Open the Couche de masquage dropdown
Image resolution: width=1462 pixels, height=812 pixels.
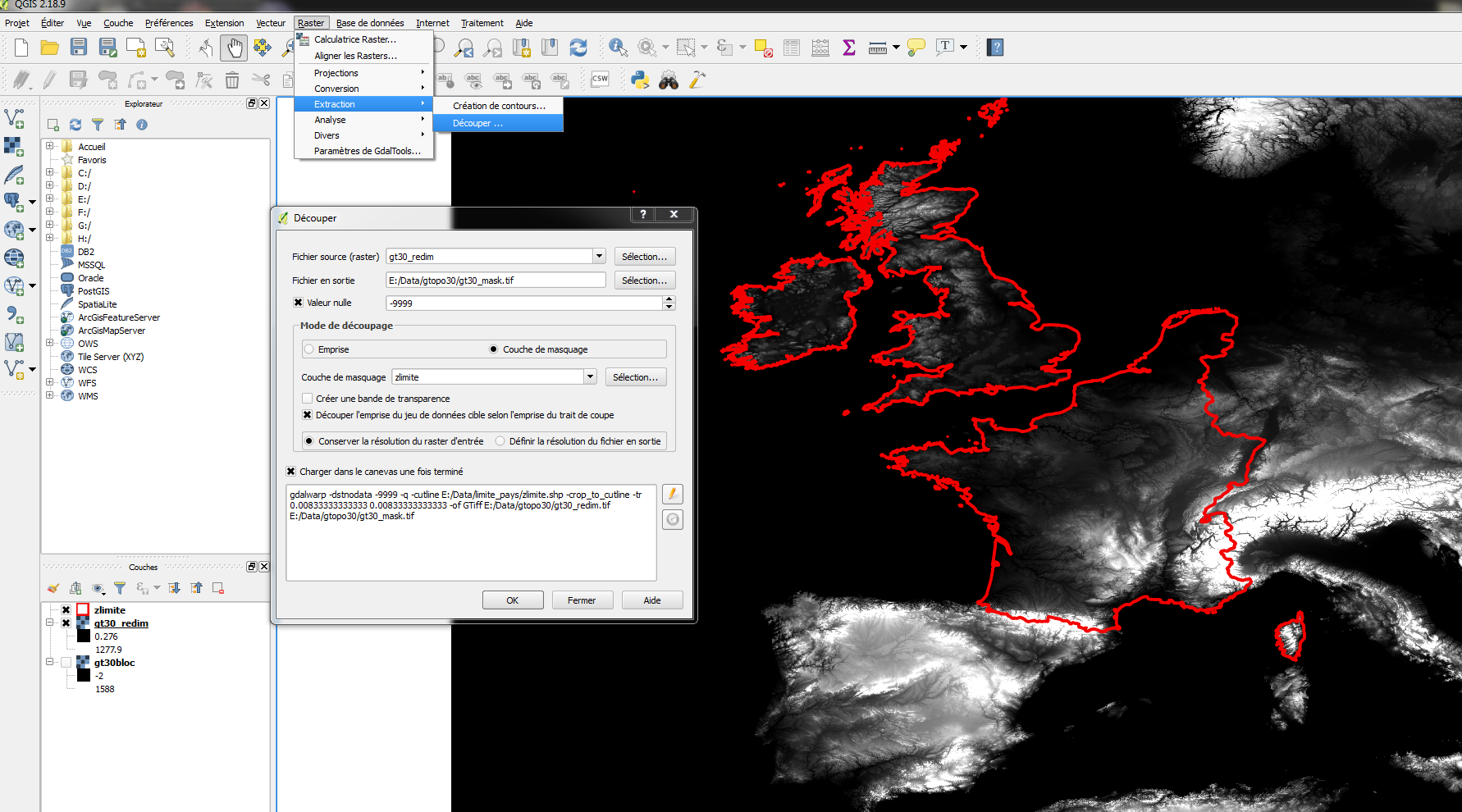click(x=590, y=377)
